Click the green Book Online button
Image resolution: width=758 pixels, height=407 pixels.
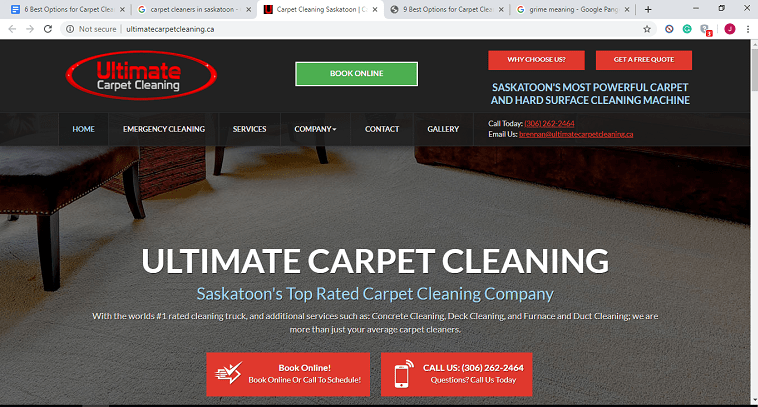coord(357,73)
